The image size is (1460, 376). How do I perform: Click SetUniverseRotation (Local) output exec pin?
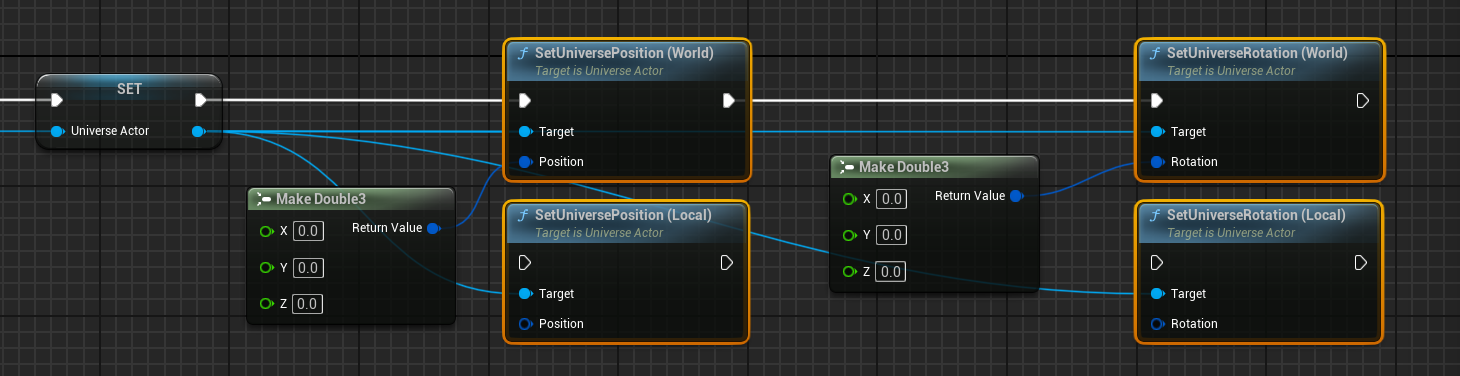point(1361,263)
